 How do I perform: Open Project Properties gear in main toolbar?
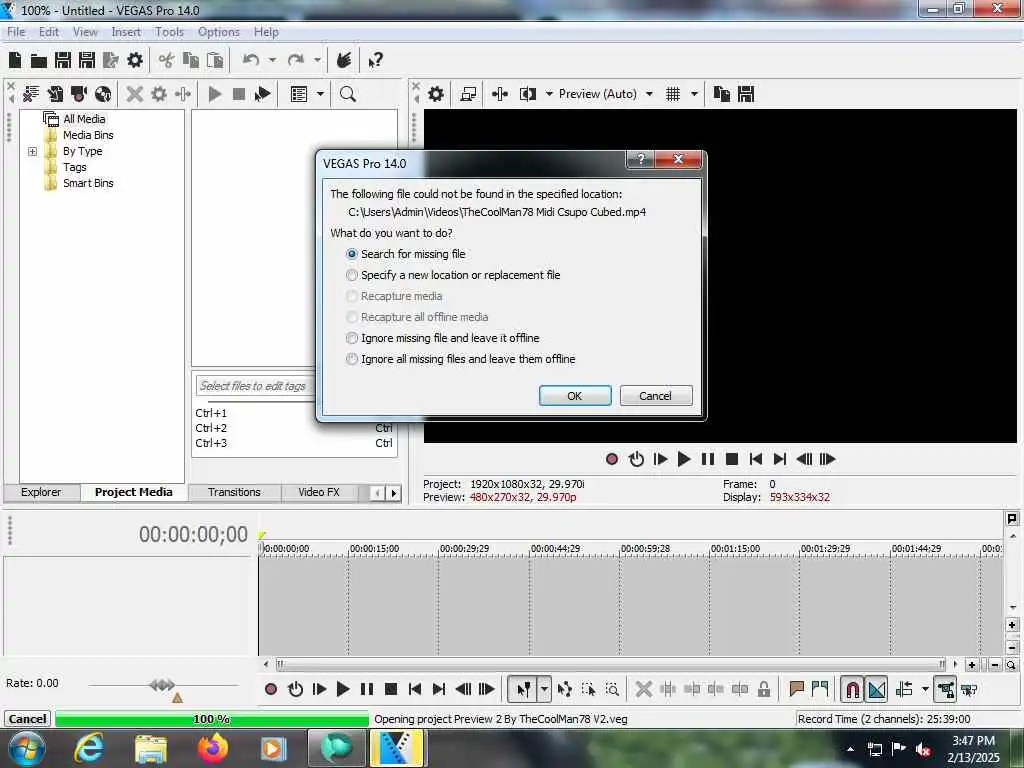point(135,61)
